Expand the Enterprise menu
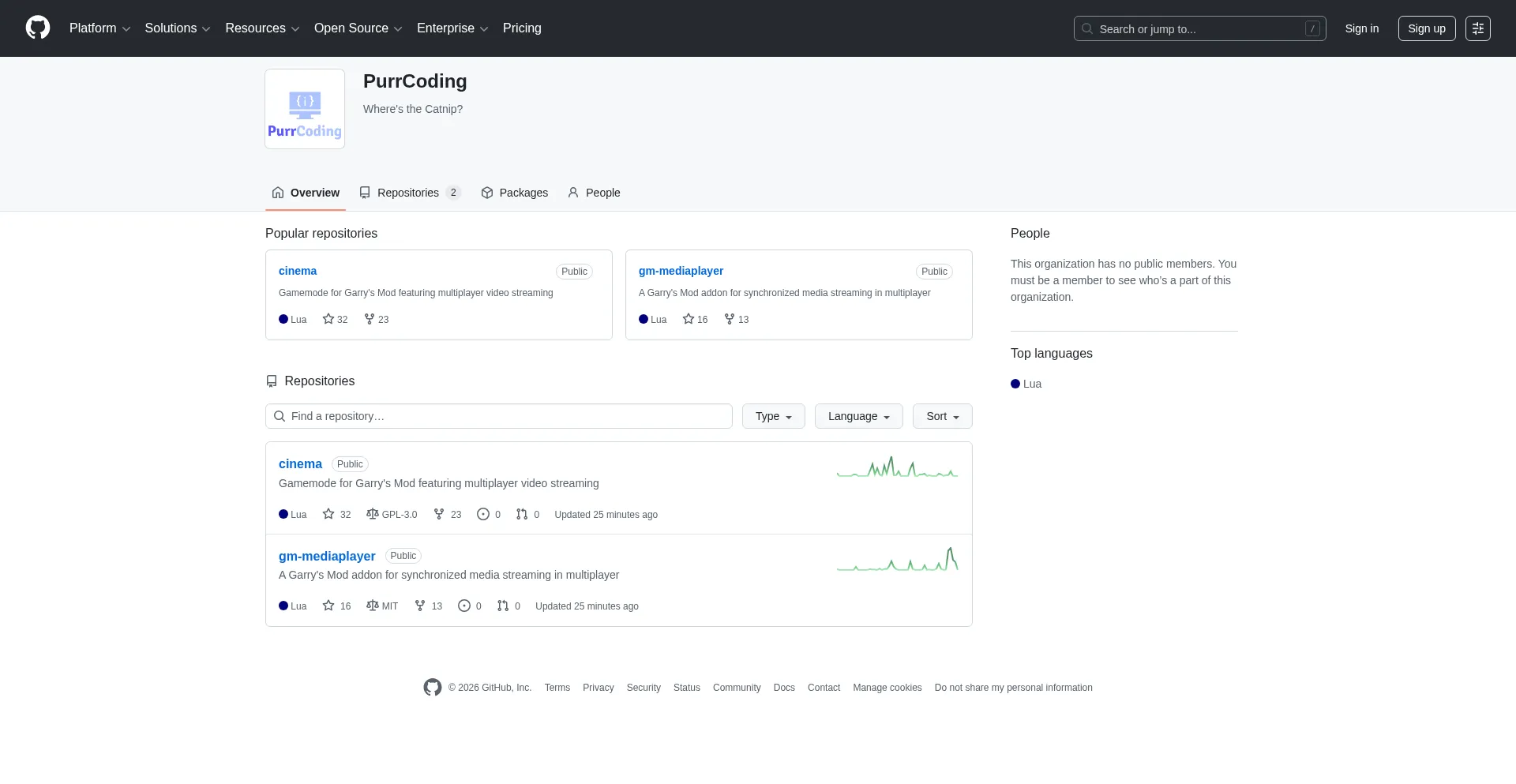Image resolution: width=1516 pixels, height=784 pixels. (x=452, y=28)
